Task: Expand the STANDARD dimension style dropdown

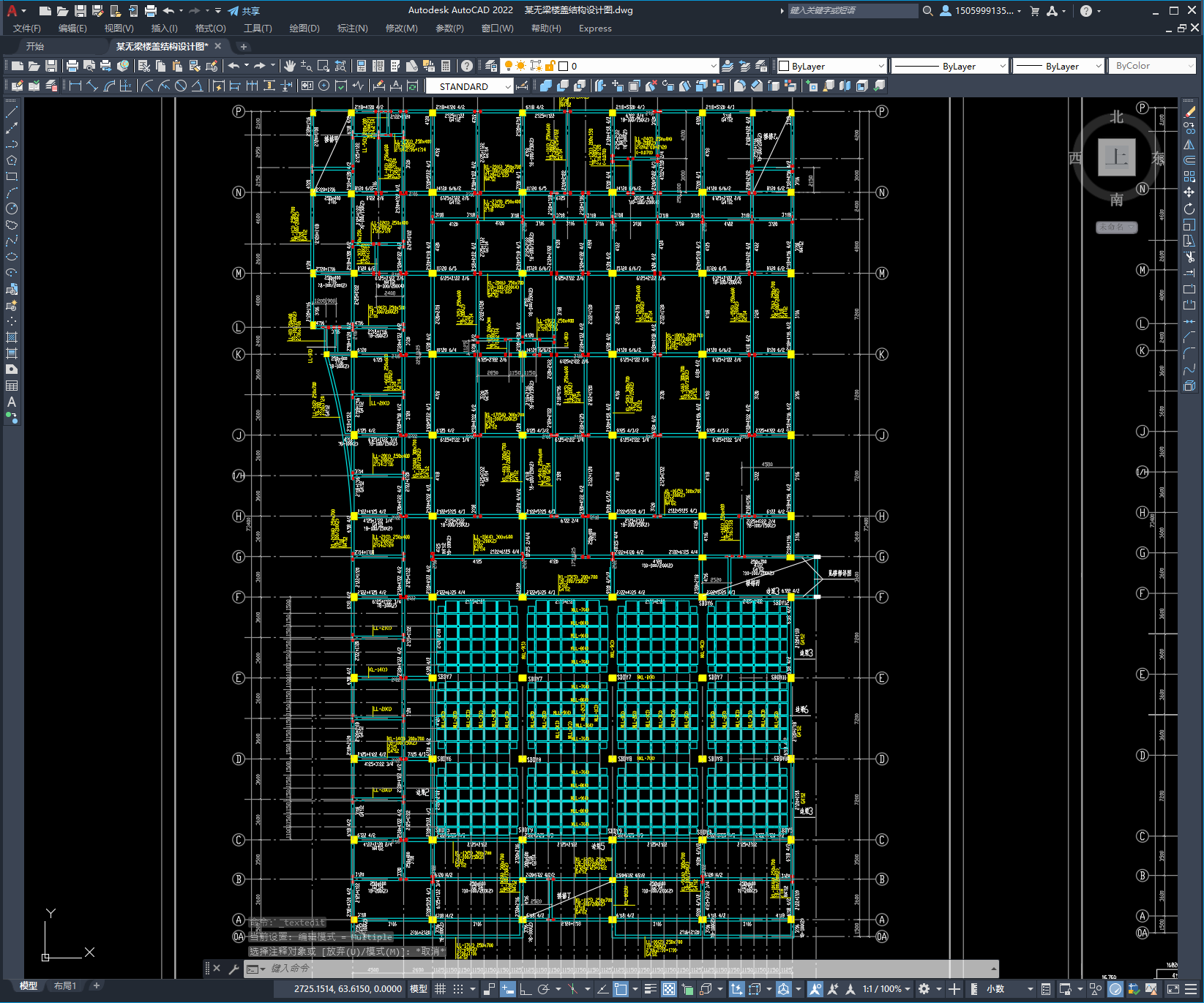Action: [508, 86]
